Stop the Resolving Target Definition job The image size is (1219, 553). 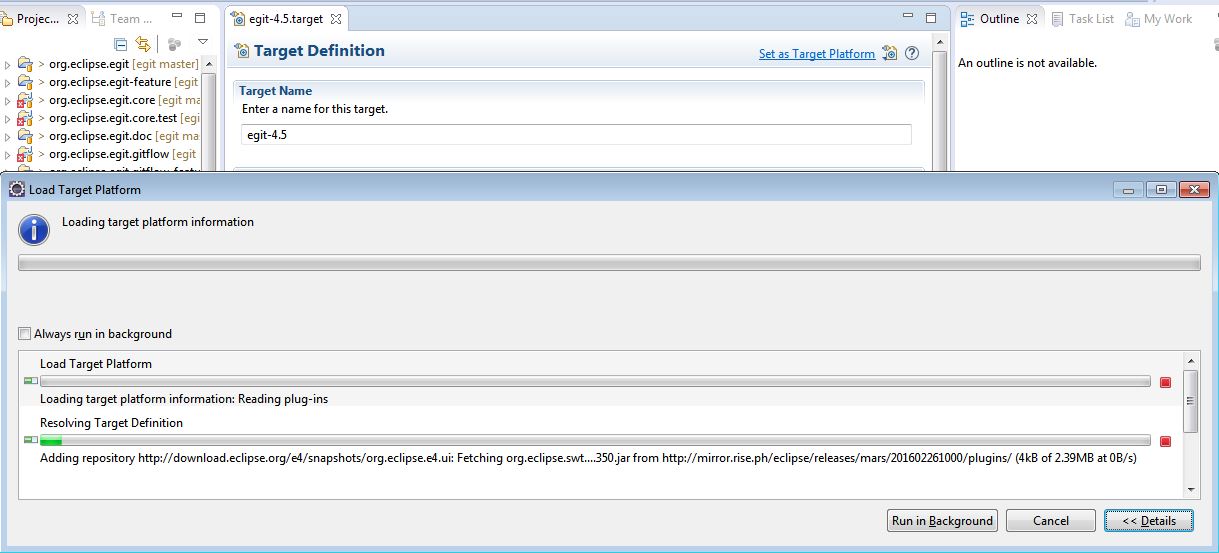pyautogui.click(x=1165, y=441)
